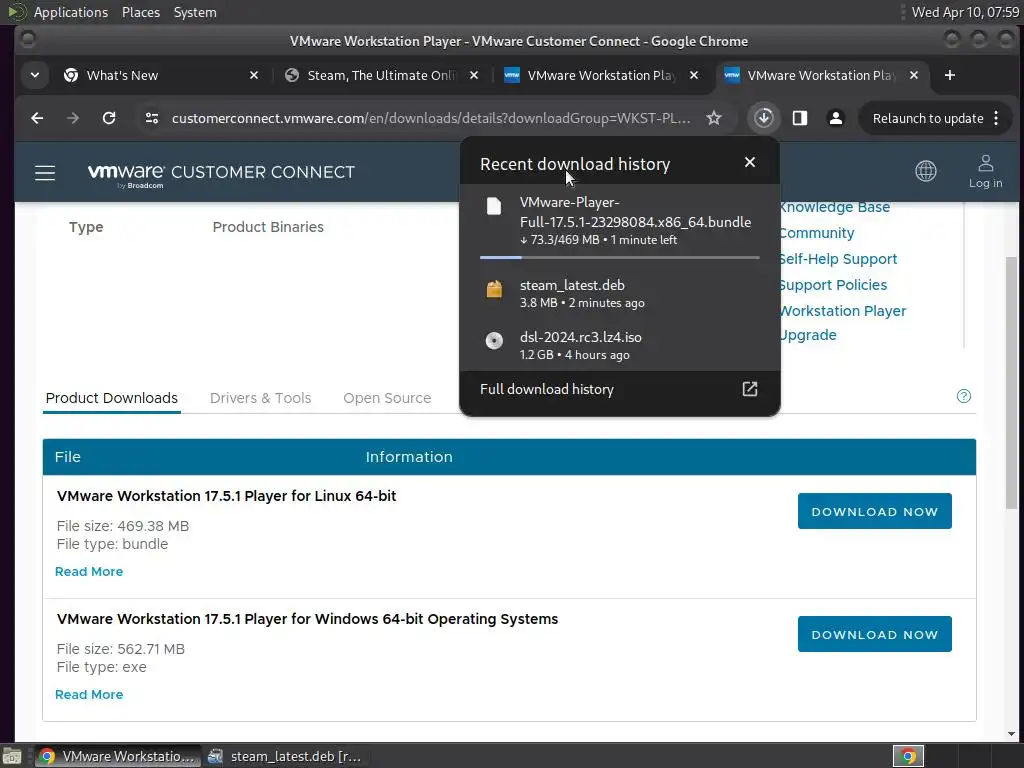Open the Applications menu

[71, 12]
